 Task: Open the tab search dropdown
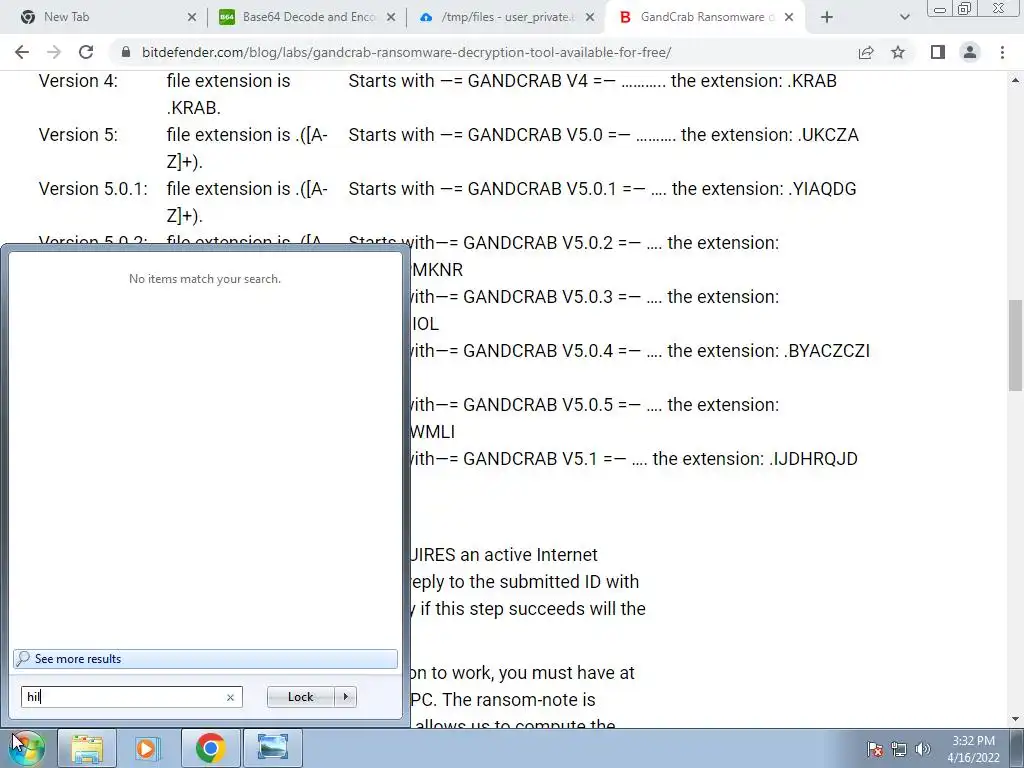point(904,18)
